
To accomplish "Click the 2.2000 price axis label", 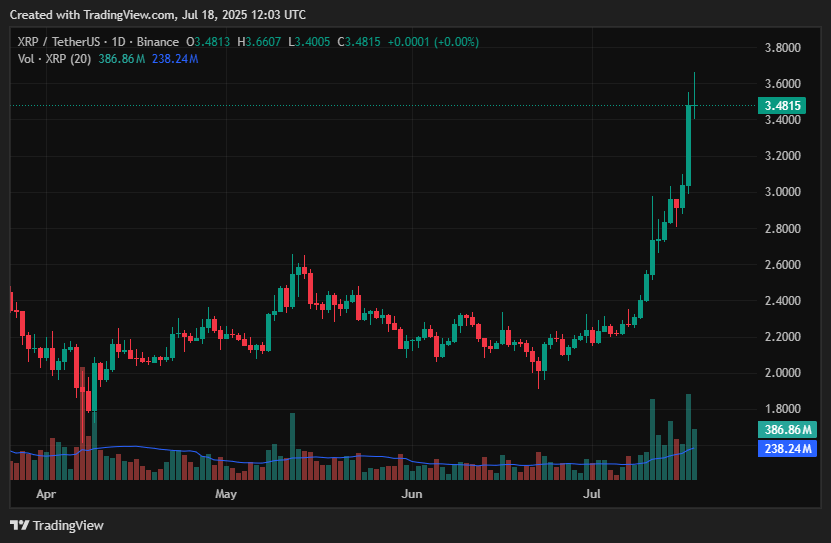I will tap(782, 336).
